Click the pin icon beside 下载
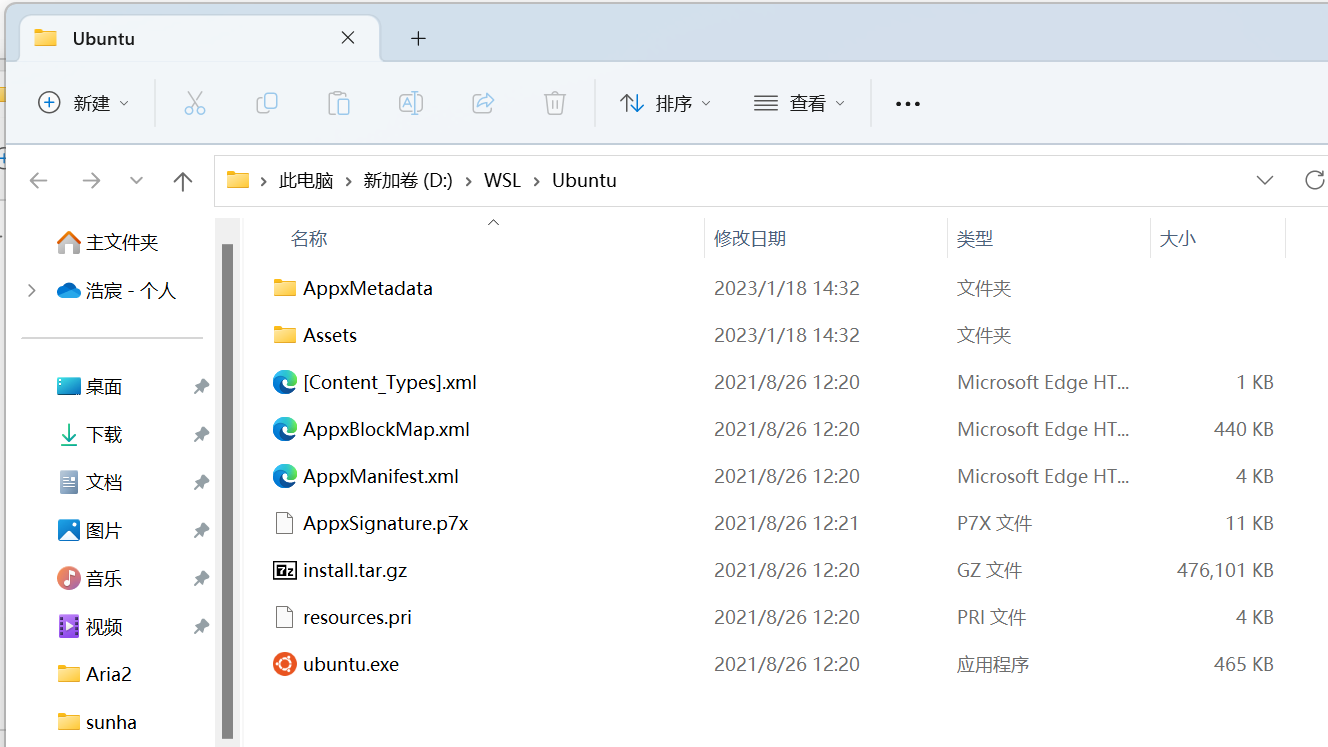The width and height of the screenshot is (1328, 747). (x=201, y=434)
